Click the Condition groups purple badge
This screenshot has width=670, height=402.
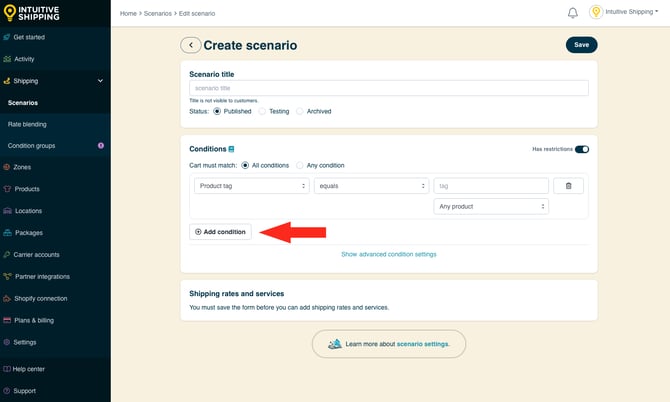coord(101,146)
